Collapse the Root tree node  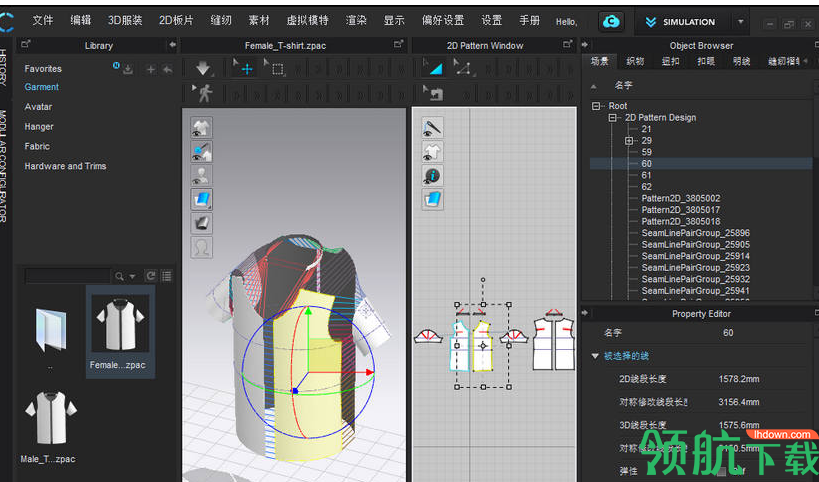[596, 106]
